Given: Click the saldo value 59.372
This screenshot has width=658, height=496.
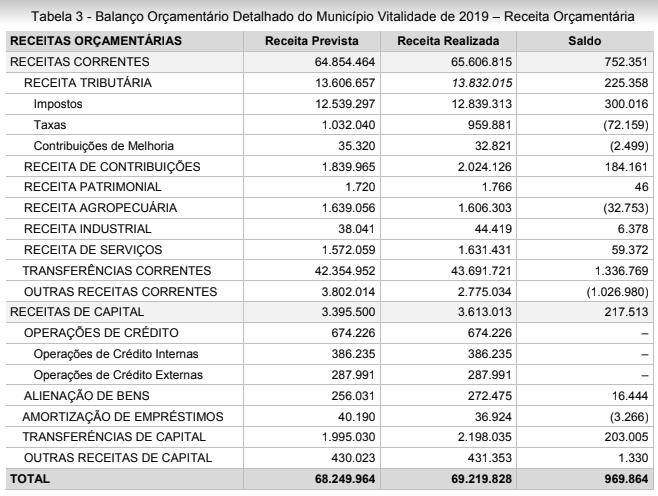Looking at the screenshot, I should tap(630, 250).
